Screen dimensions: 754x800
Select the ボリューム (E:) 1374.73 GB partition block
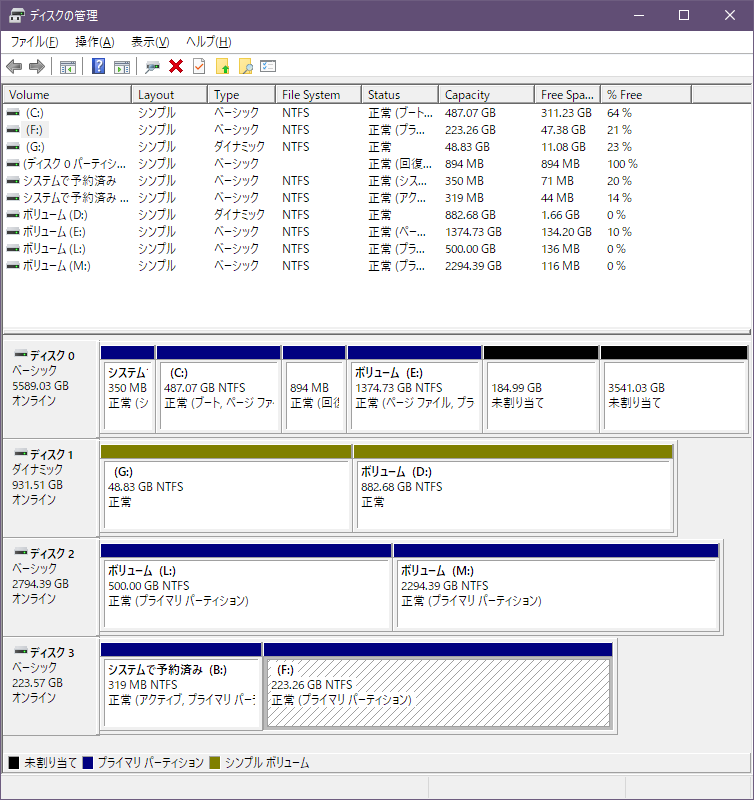pyautogui.click(x=415, y=389)
